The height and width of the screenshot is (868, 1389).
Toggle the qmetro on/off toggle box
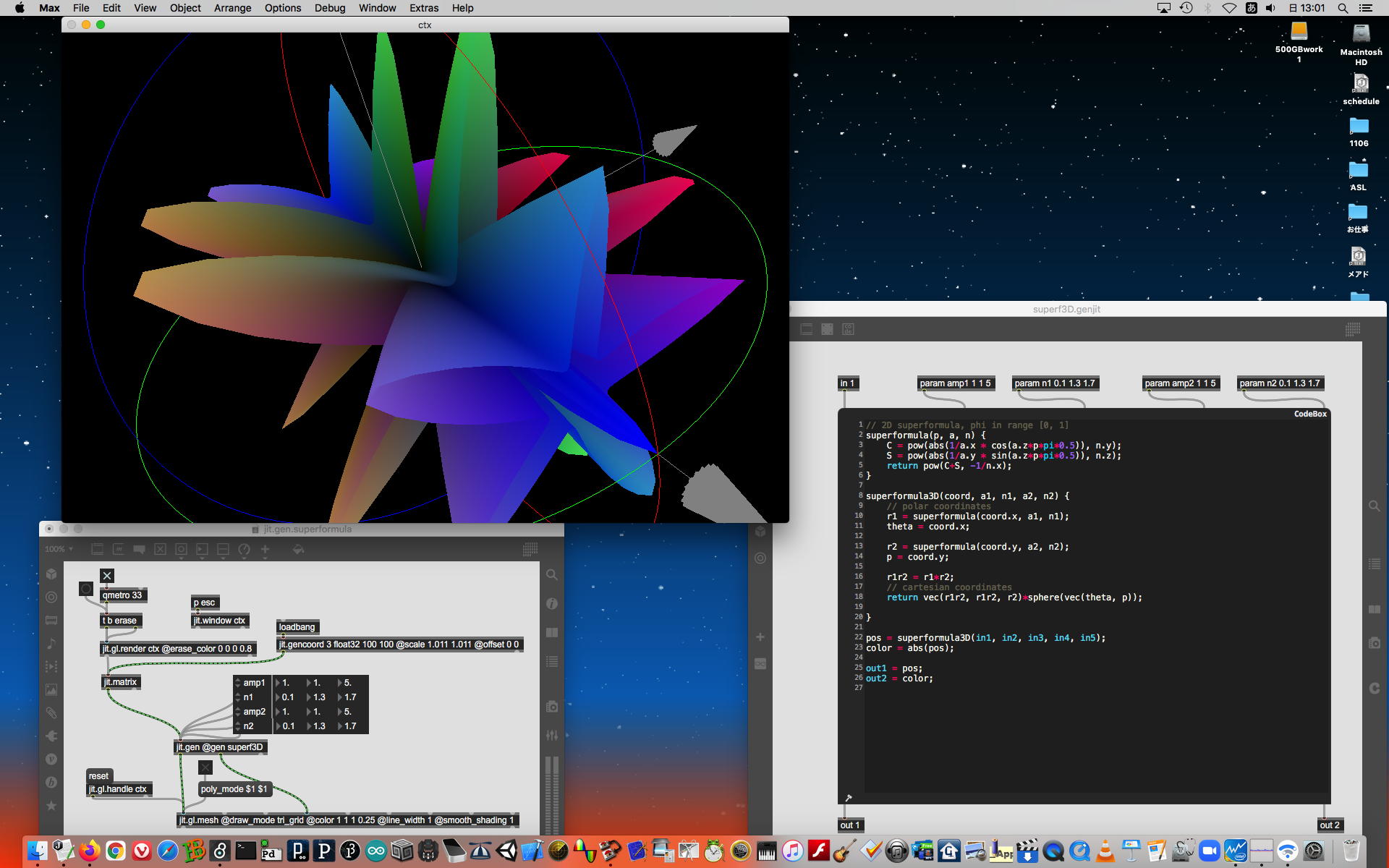[x=107, y=576]
